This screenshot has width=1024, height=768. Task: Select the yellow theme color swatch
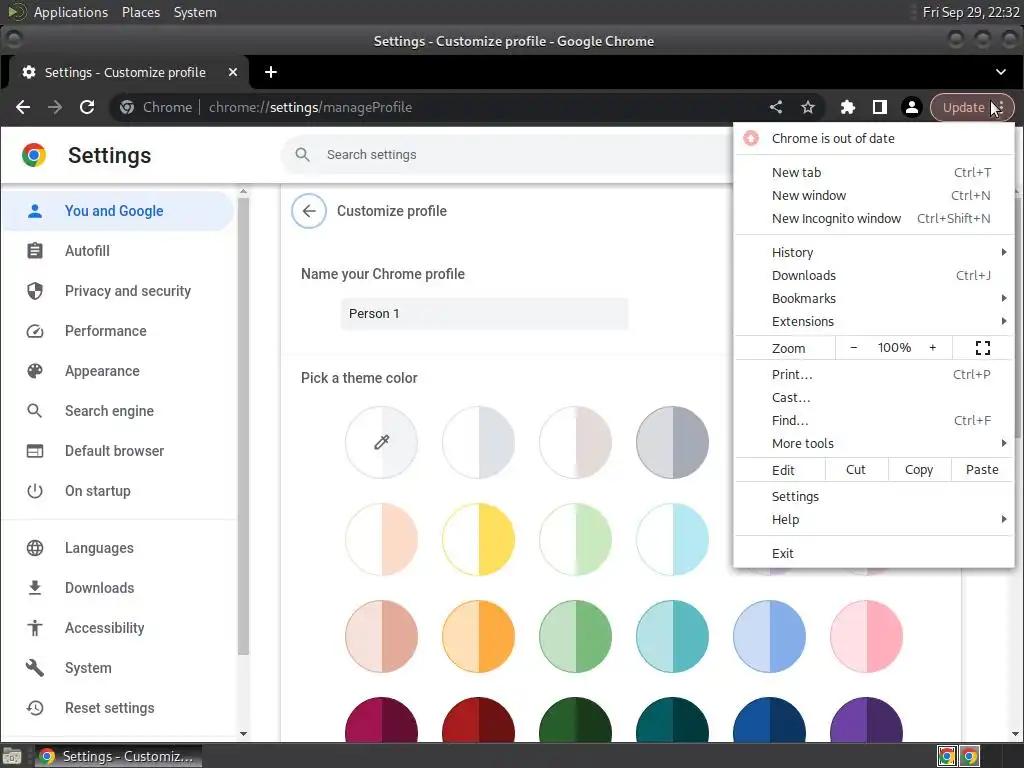tap(478, 539)
